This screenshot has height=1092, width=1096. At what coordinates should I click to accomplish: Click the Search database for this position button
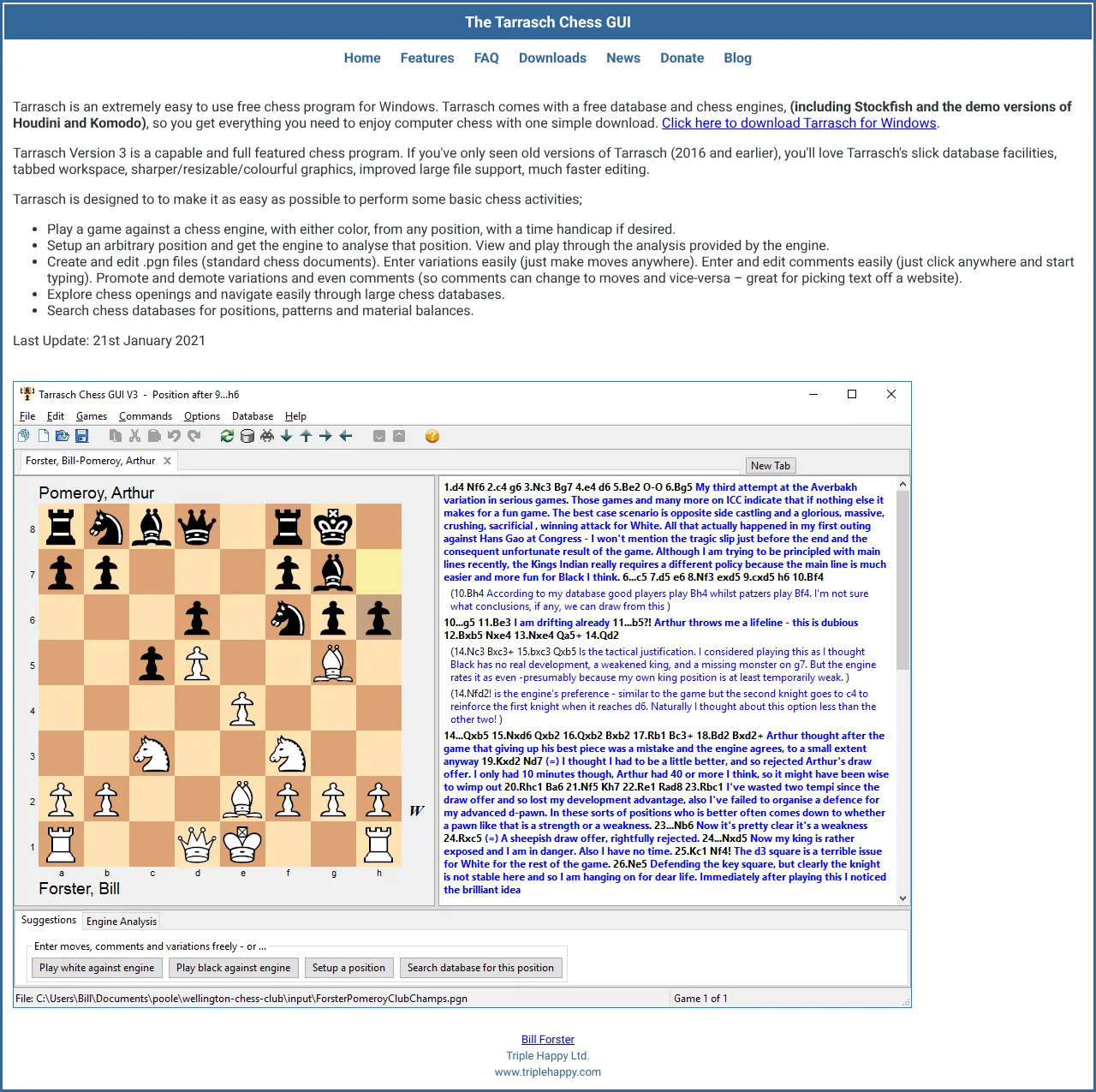pyautogui.click(x=480, y=967)
